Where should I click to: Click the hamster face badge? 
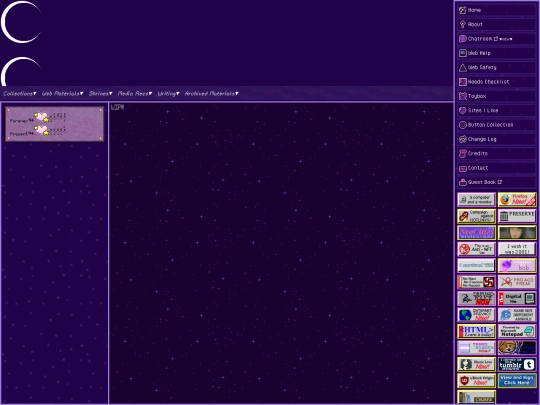coord(517,348)
